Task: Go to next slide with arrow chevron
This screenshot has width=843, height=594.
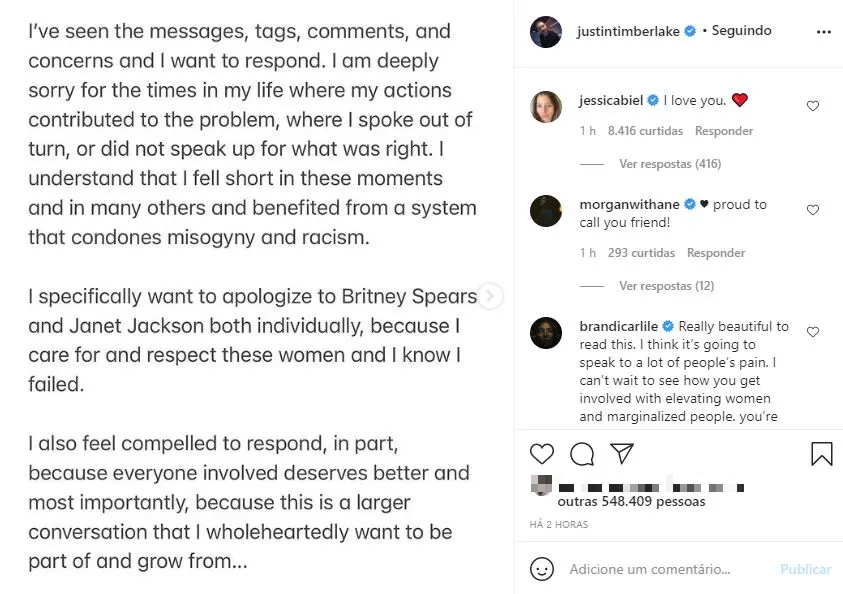Action: (490, 296)
